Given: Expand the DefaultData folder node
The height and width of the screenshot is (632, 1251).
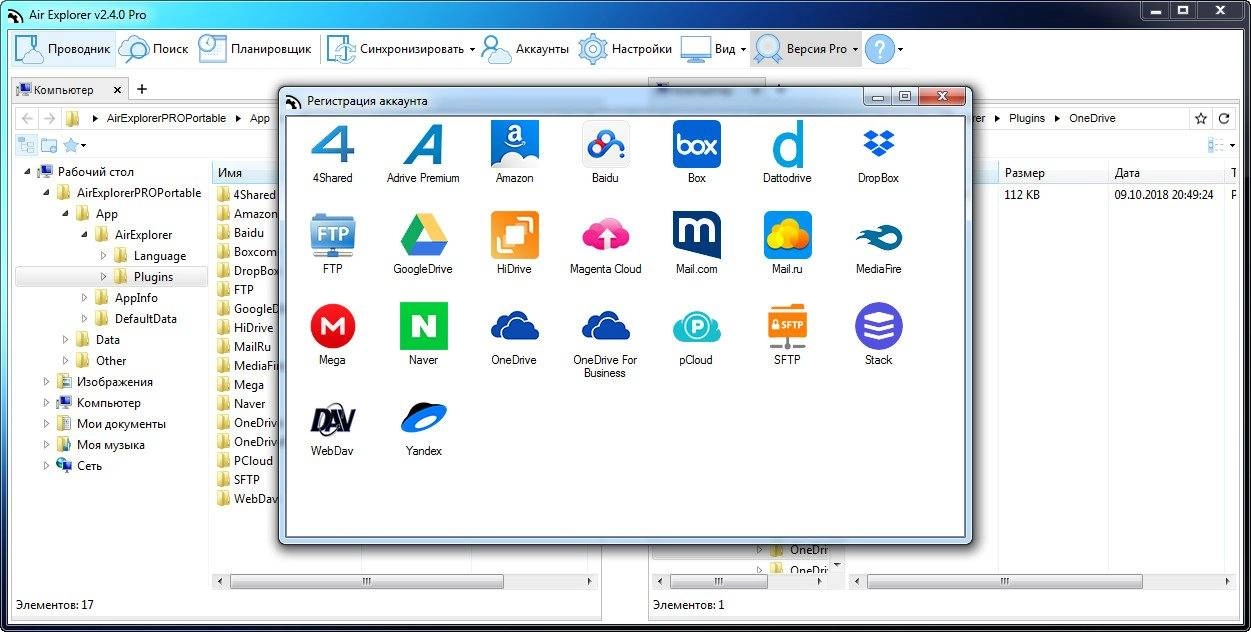Looking at the screenshot, I should click(85, 319).
